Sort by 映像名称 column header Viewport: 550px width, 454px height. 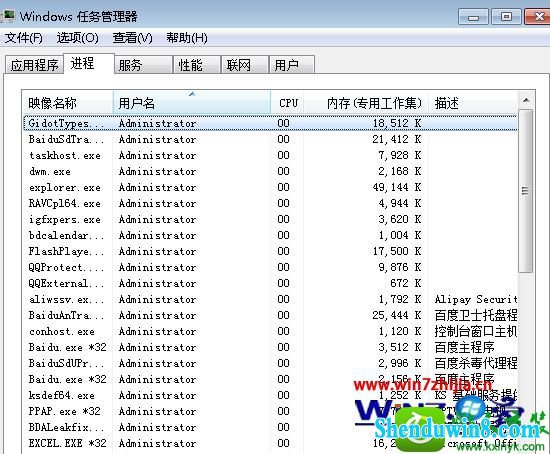68,103
